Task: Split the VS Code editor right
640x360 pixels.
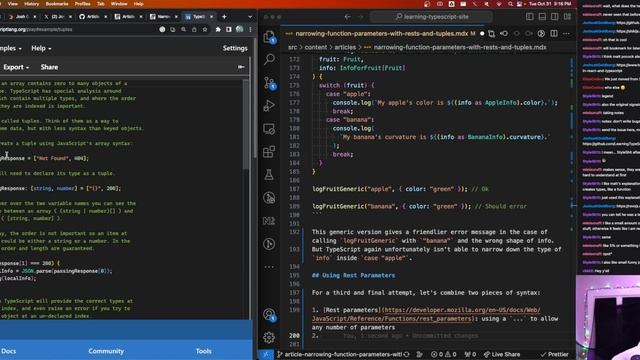Action: [x=554, y=33]
